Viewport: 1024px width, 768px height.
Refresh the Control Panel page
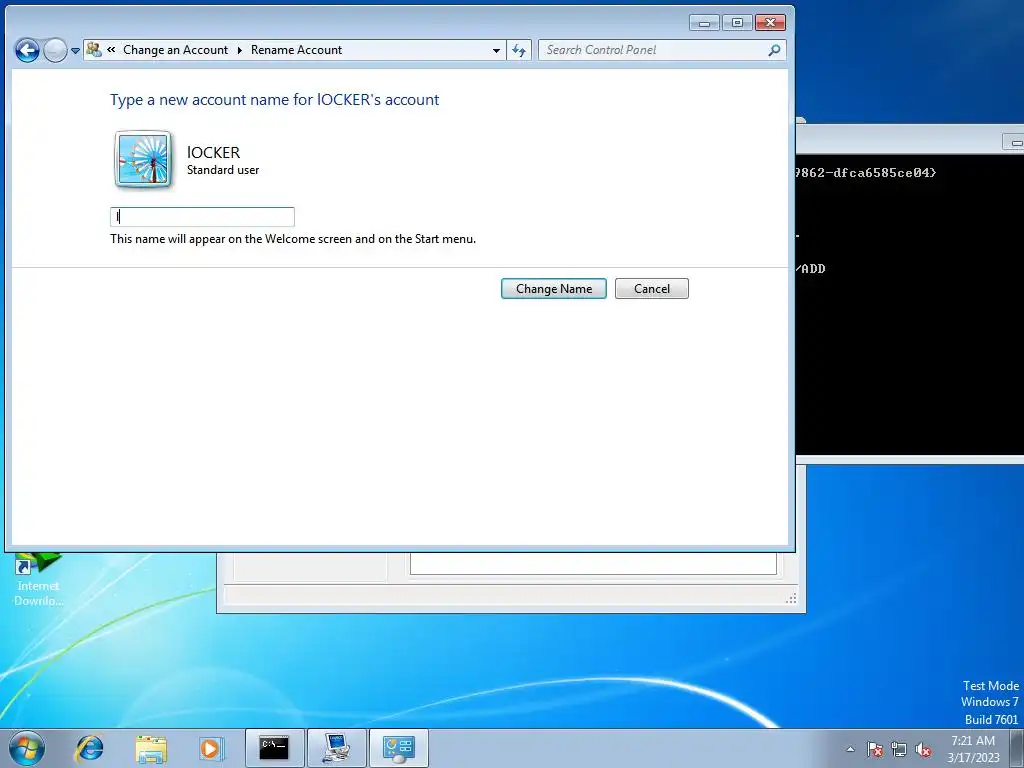pyautogui.click(x=519, y=50)
